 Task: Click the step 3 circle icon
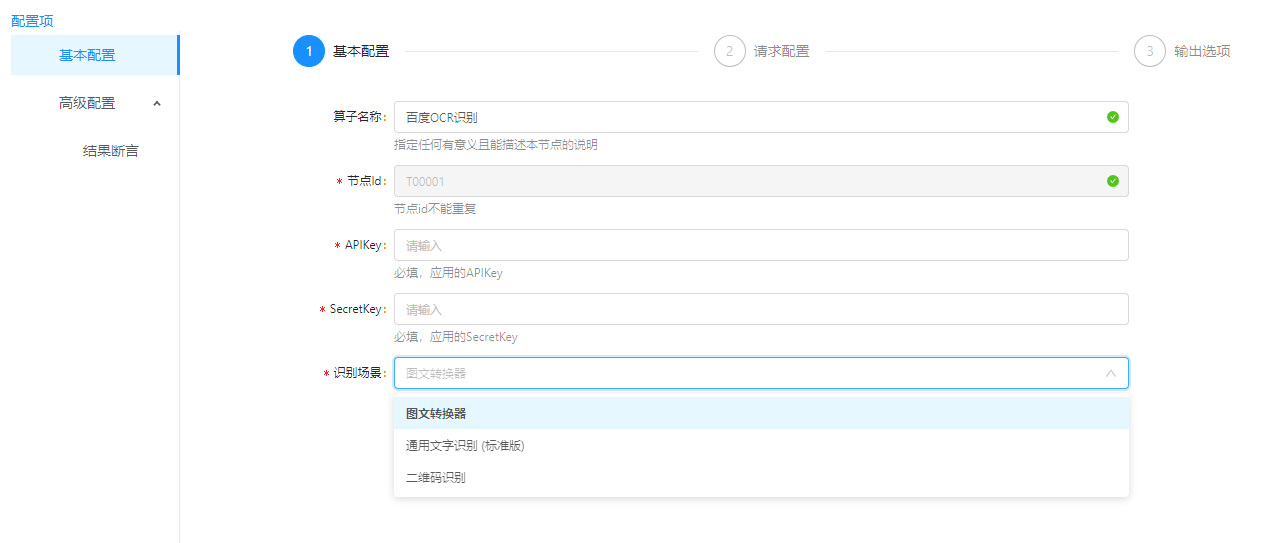(1150, 51)
